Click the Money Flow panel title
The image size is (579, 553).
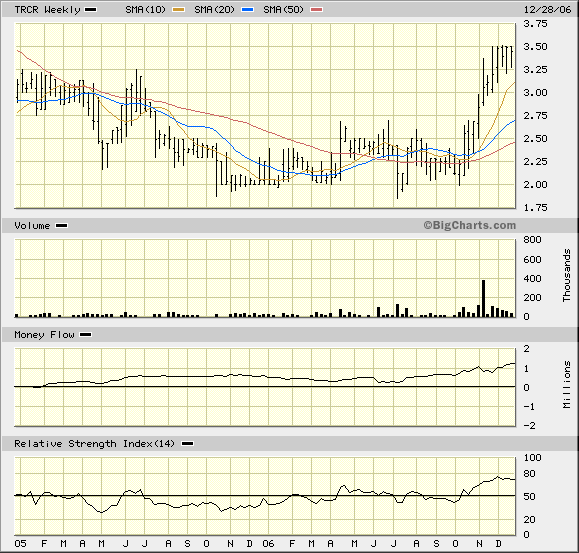(x=44, y=334)
